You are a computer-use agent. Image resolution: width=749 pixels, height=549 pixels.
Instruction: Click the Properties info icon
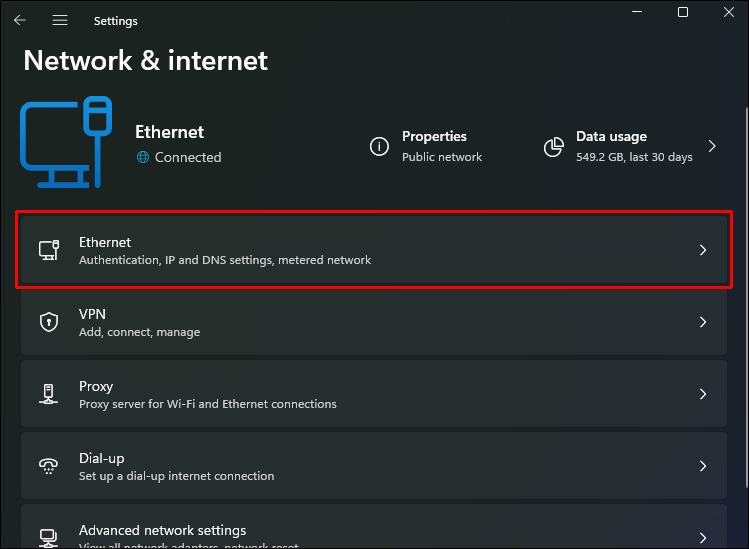(379, 147)
